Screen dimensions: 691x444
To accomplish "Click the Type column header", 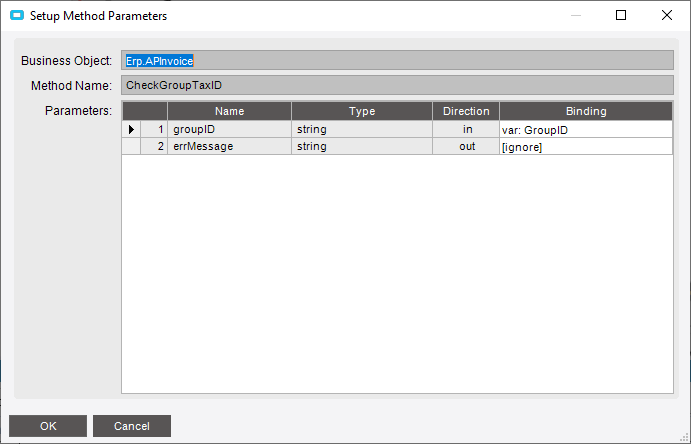I will [362, 111].
